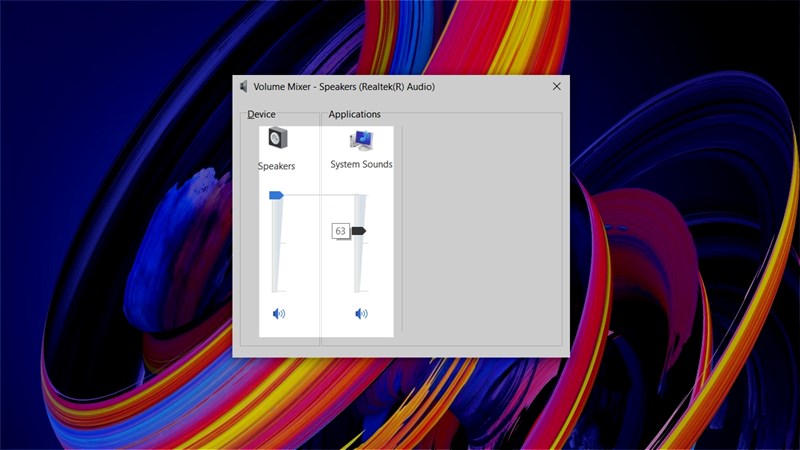The image size is (800, 450).
Task: Click the 63 volume level tooltip
Action: tap(340, 231)
